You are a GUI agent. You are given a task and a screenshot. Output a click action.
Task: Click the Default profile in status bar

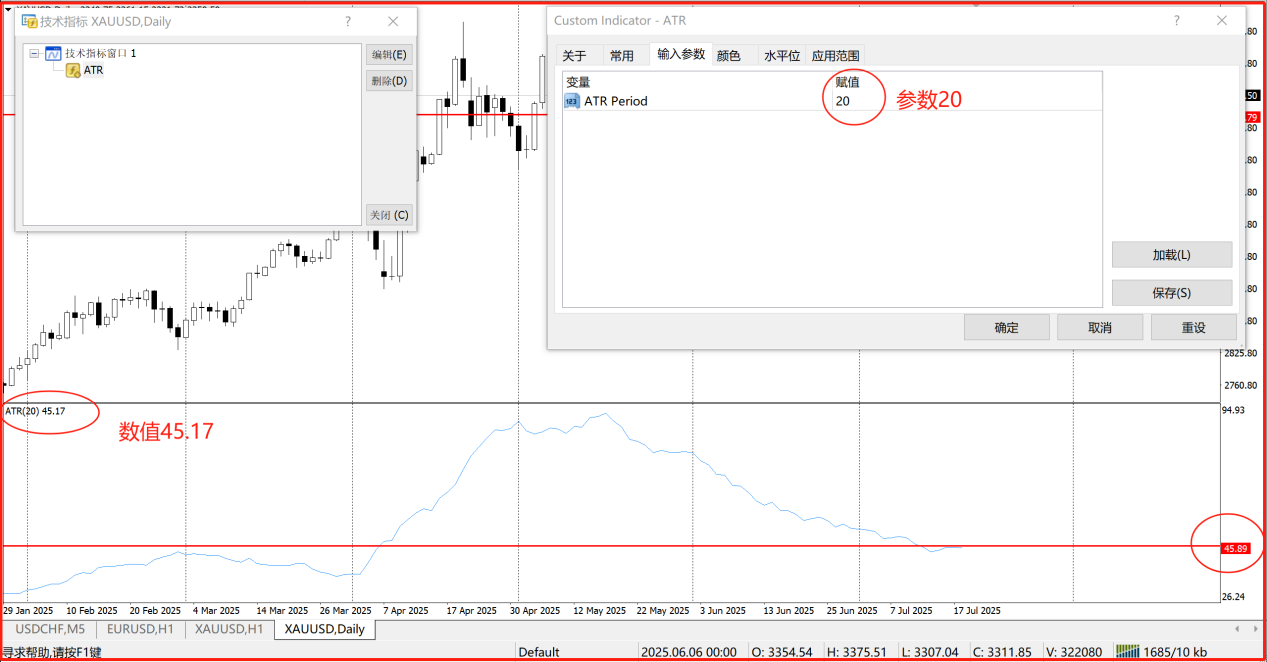(539, 652)
